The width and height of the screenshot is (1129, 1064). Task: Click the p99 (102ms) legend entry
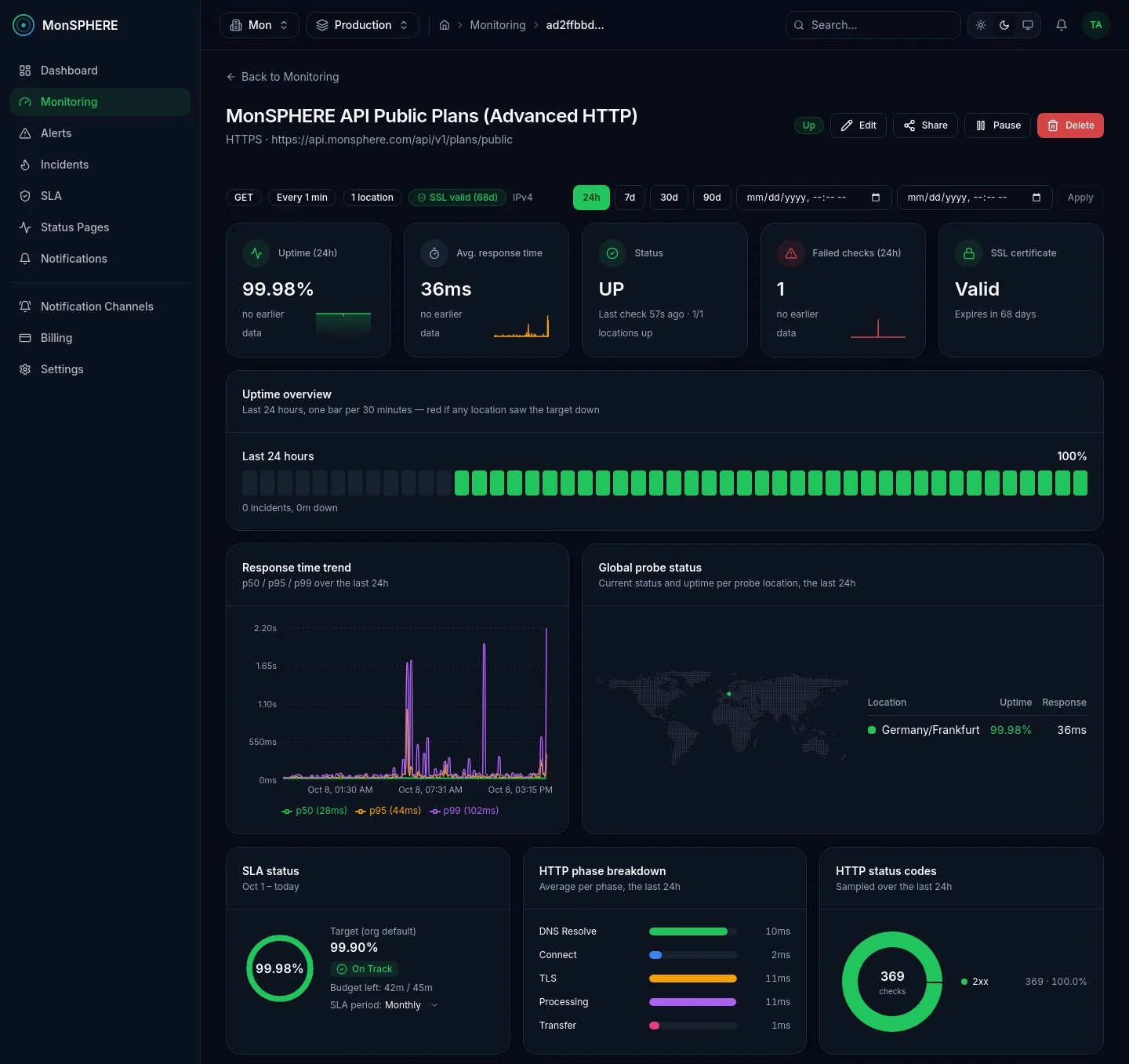click(x=464, y=811)
